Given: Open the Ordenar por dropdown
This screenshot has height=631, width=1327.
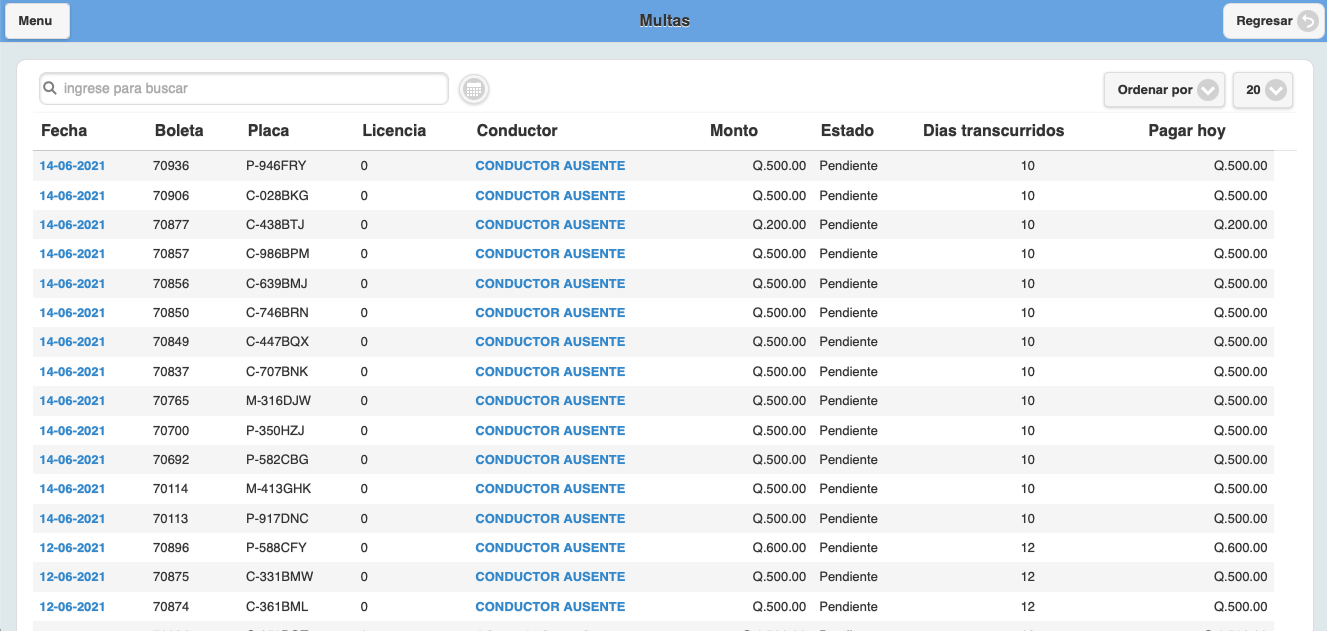Looking at the screenshot, I should (1164, 90).
